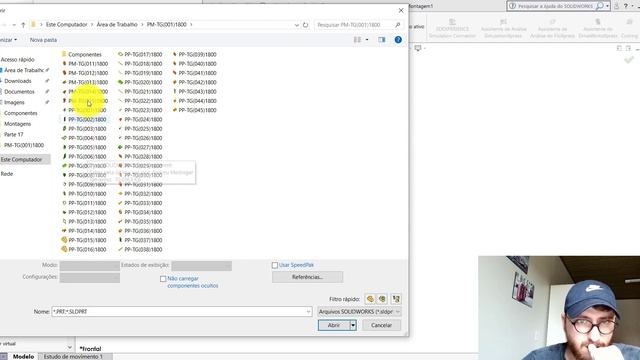Click part icon of PP-TG(045)1800
640x360 pixels.
pos(175,110)
